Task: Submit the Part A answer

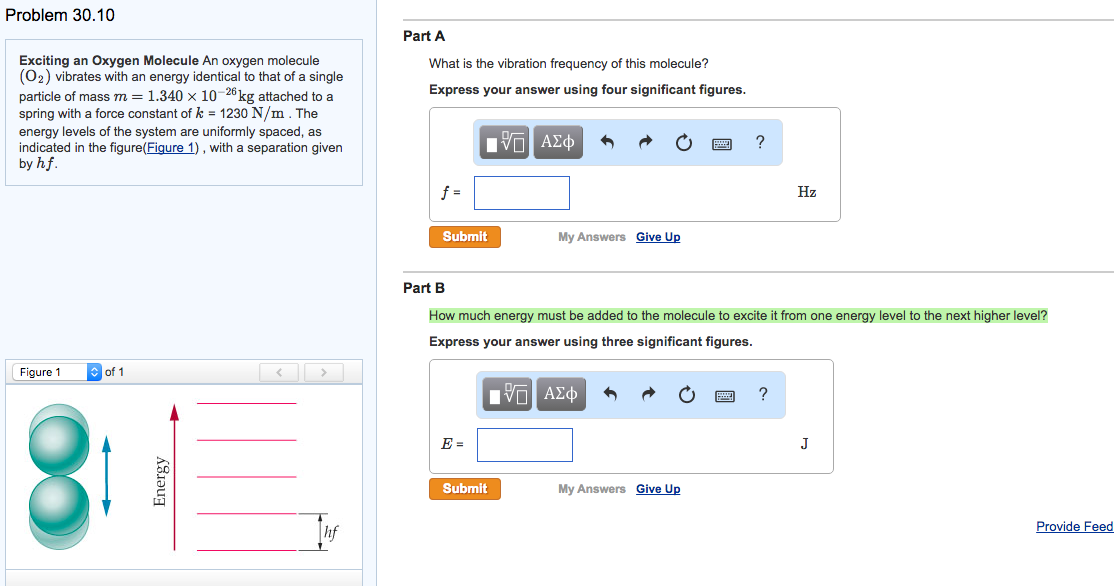Action: (x=464, y=236)
